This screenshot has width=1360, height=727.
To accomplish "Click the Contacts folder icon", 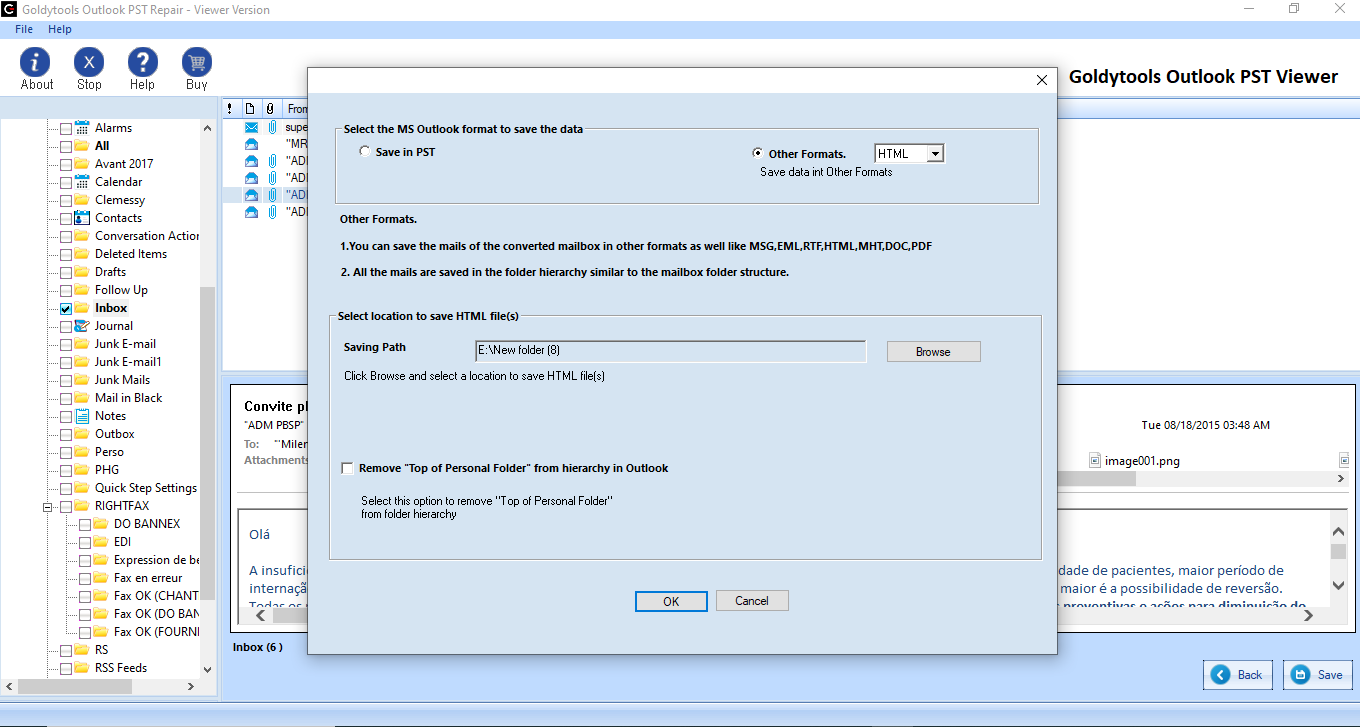I will pos(82,218).
